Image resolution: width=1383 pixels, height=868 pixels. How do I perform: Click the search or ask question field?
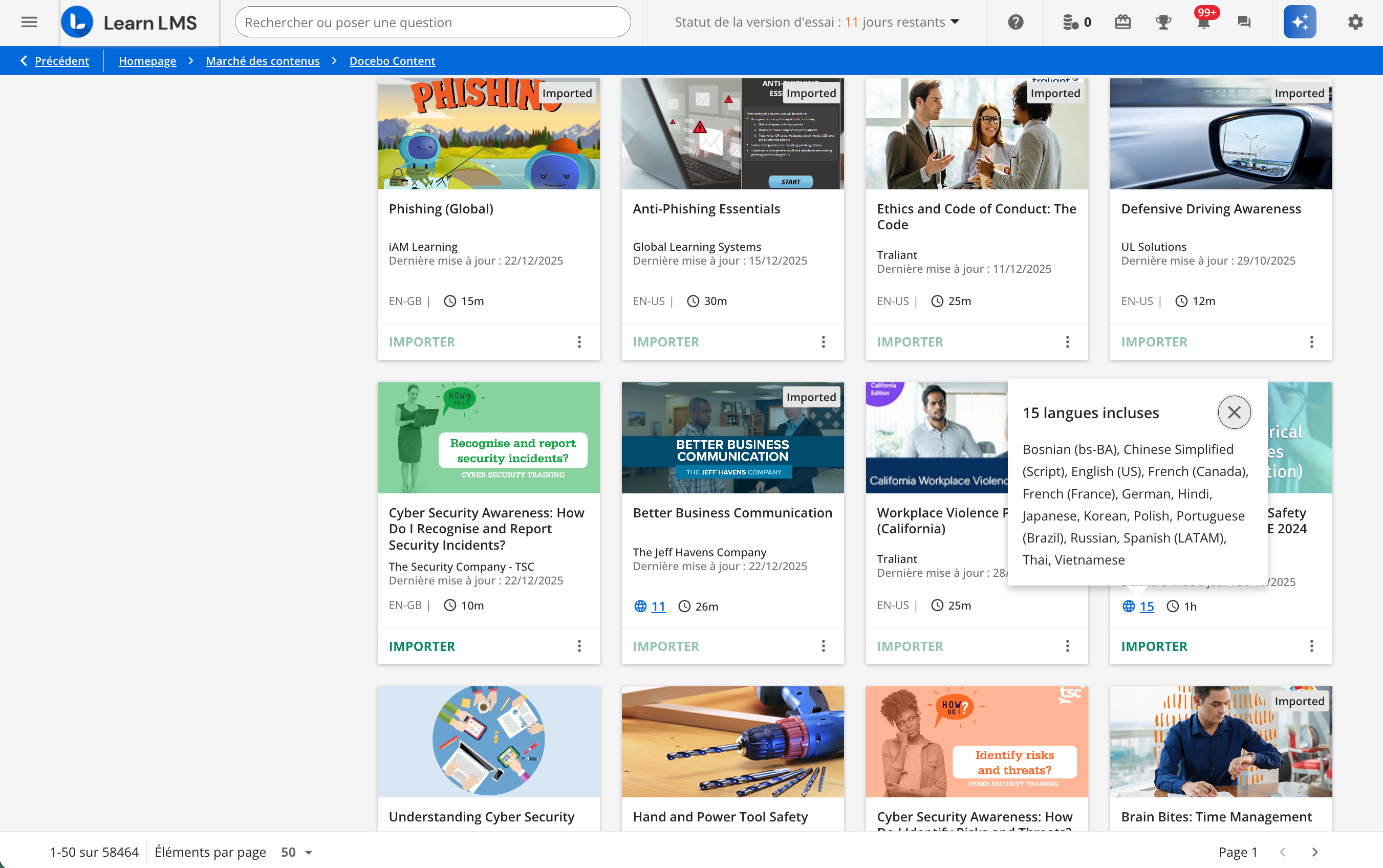click(433, 23)
